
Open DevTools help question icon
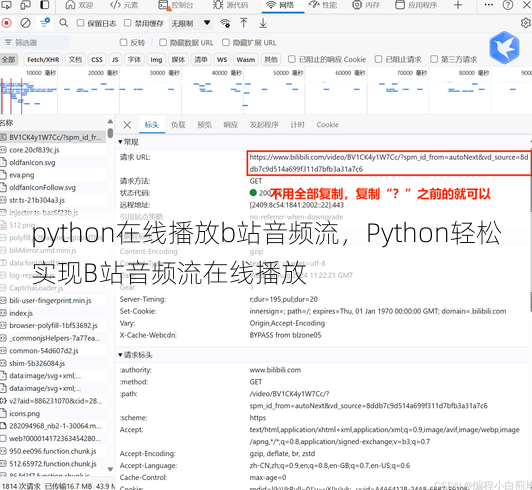click(x=508, y=5)
